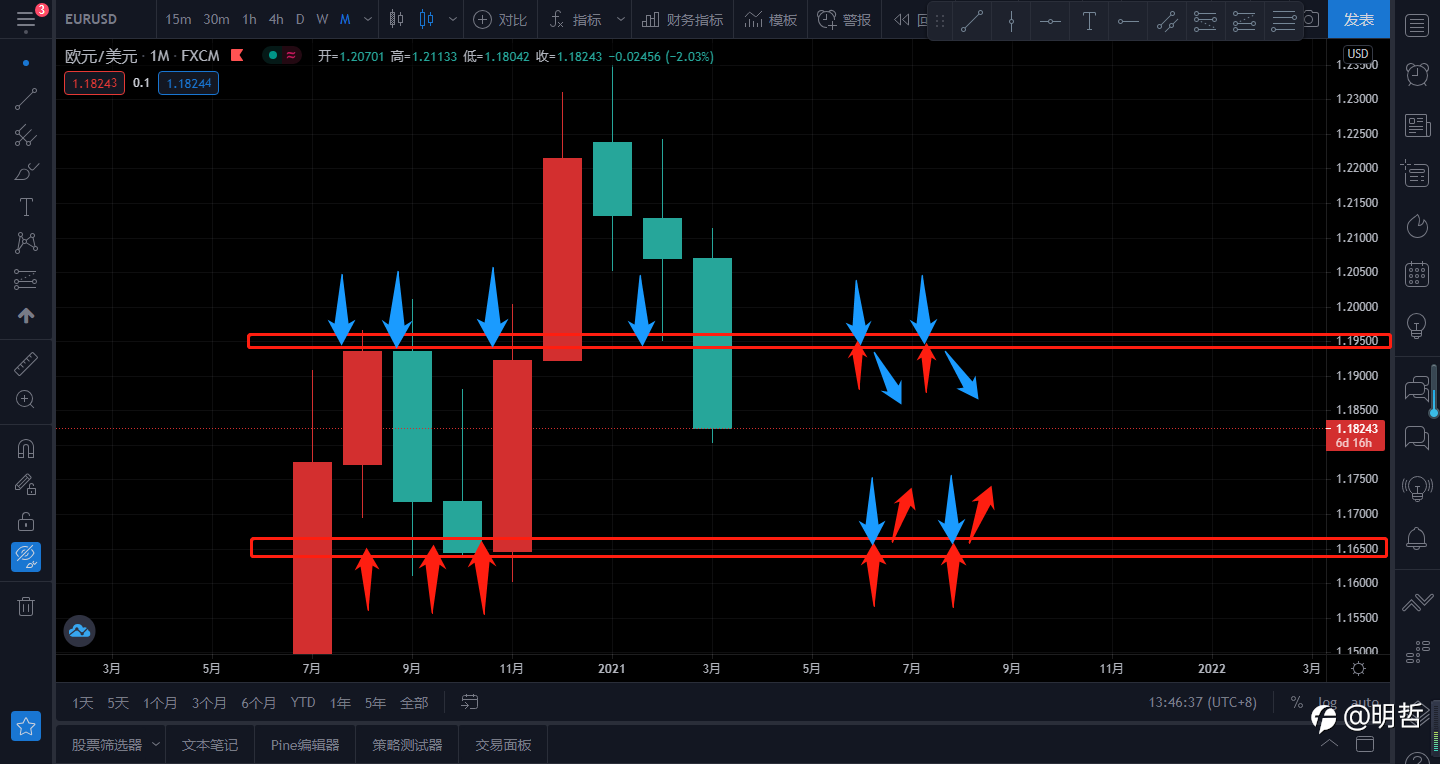Activate the zoom in tool
The image size is (1440, 764).
26,399
